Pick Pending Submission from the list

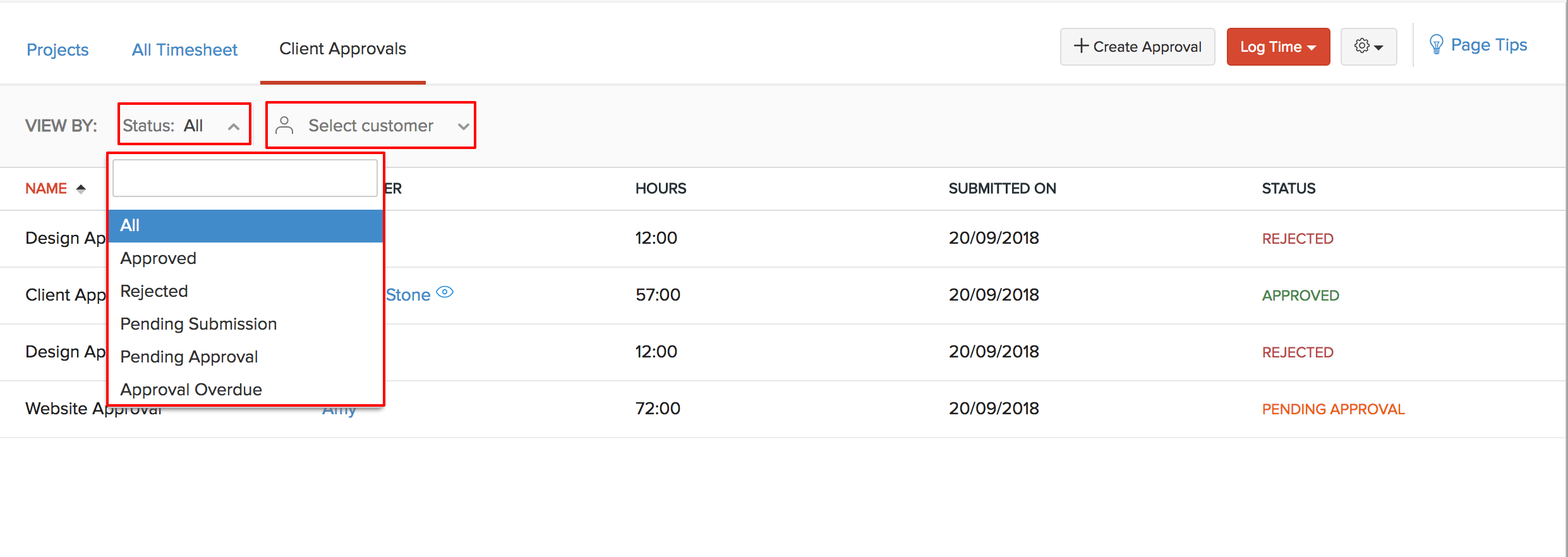pos(198,324)
